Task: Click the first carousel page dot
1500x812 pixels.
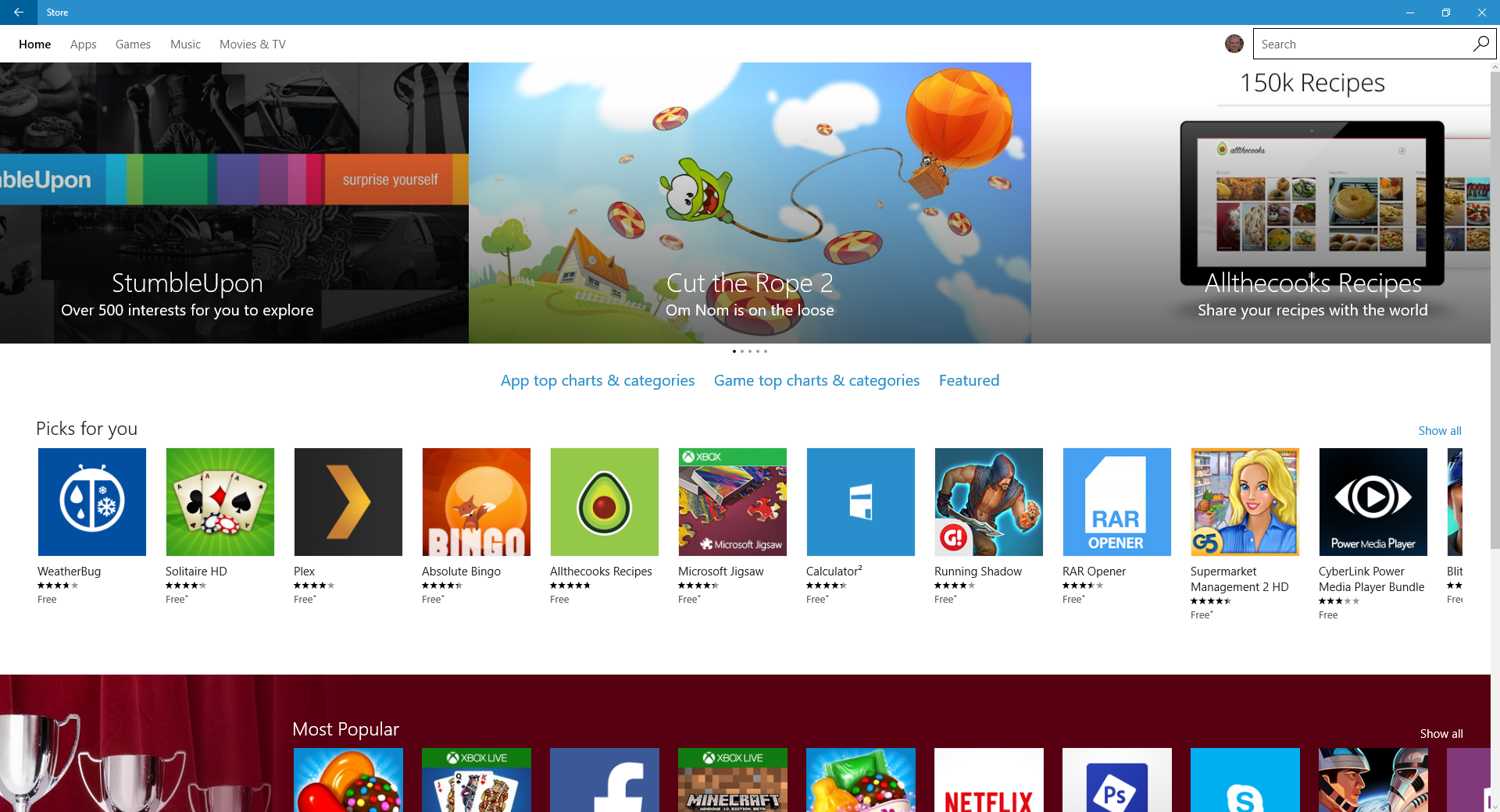Action: [734, 351]
